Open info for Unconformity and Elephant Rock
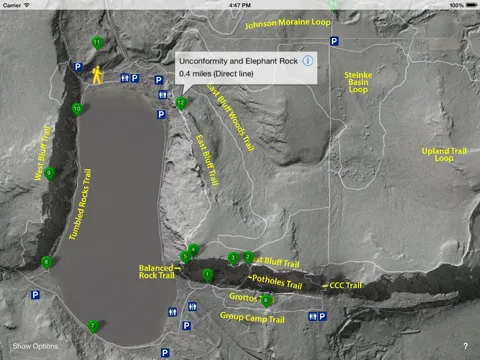The image size is (480, 360). (x=308, y=61)
